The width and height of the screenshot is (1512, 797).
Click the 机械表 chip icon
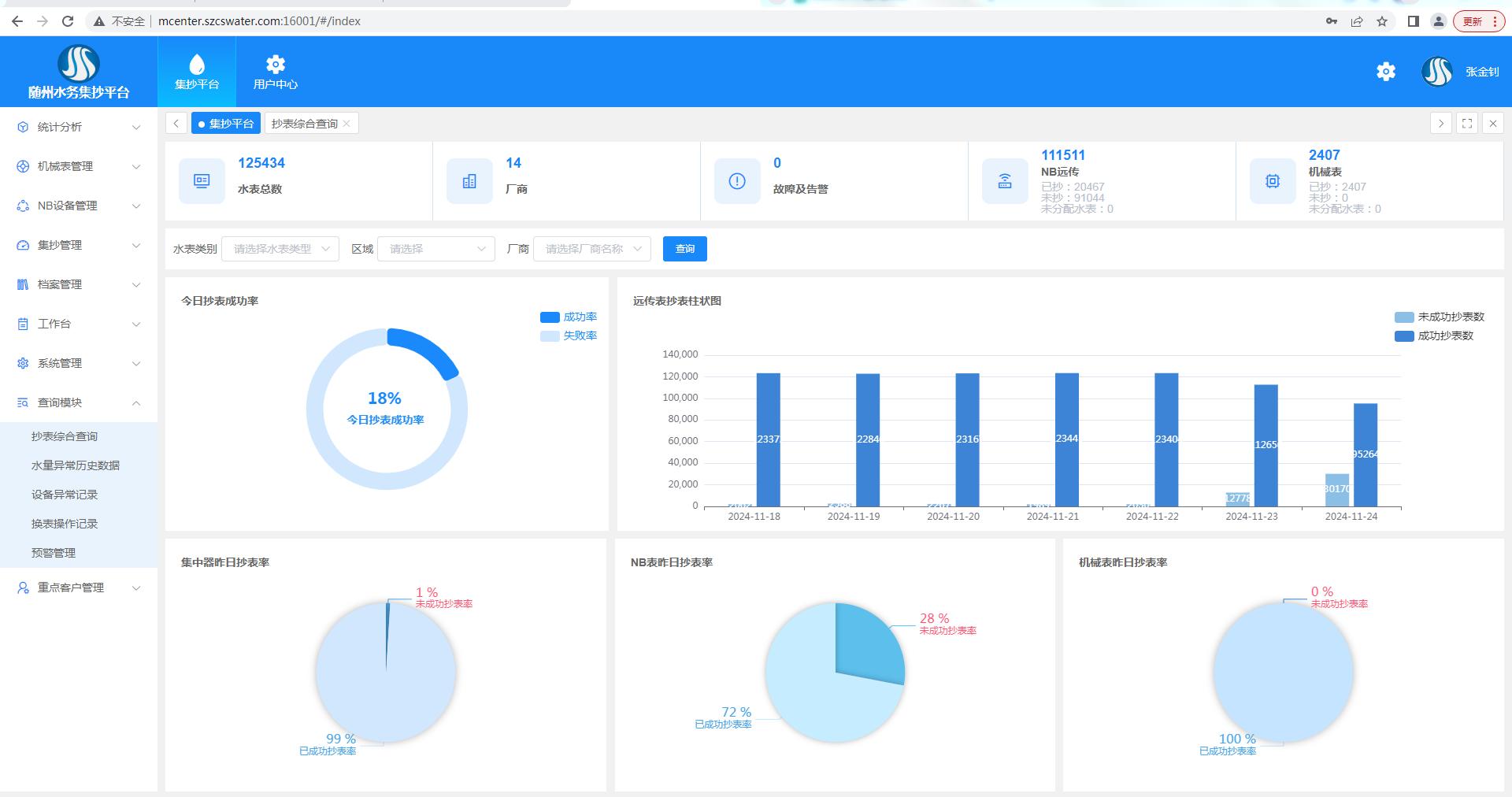pyautogui.click(x=1273, y=181)
